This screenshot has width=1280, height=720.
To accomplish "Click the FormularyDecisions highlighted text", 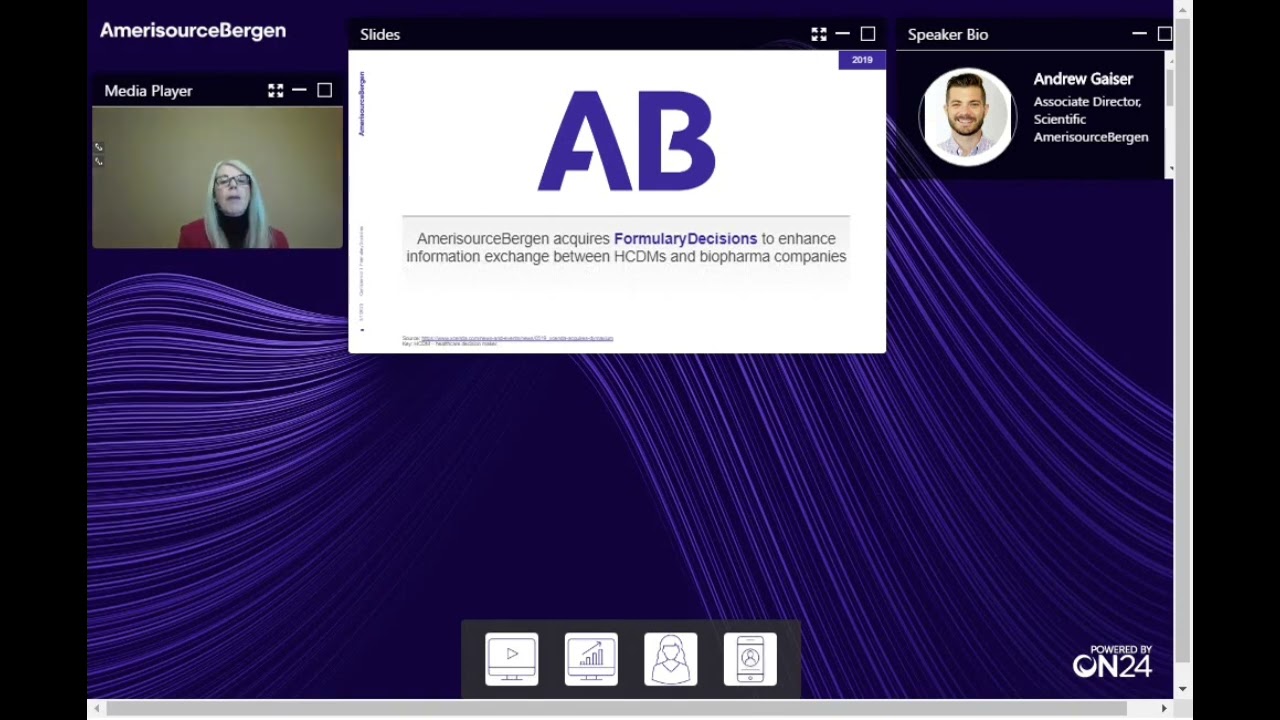I will click(x=685, y=239).
